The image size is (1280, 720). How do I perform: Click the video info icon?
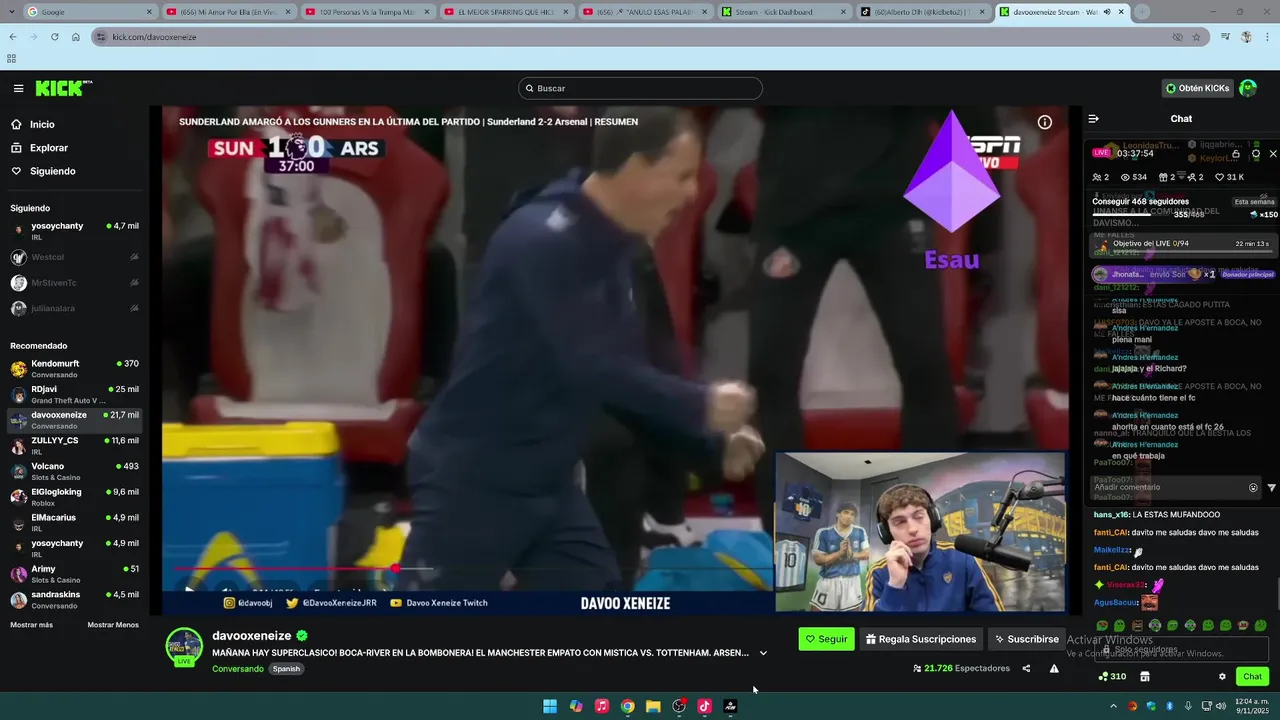coord(1045,122)
